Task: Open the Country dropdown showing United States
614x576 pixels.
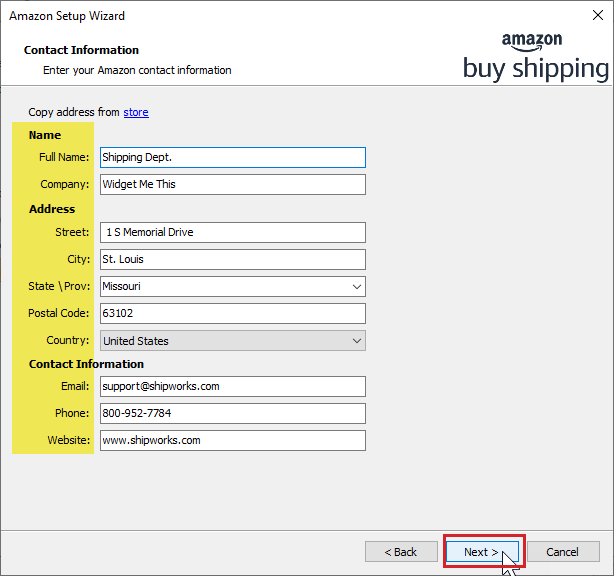Action: [x=233, y=341]
